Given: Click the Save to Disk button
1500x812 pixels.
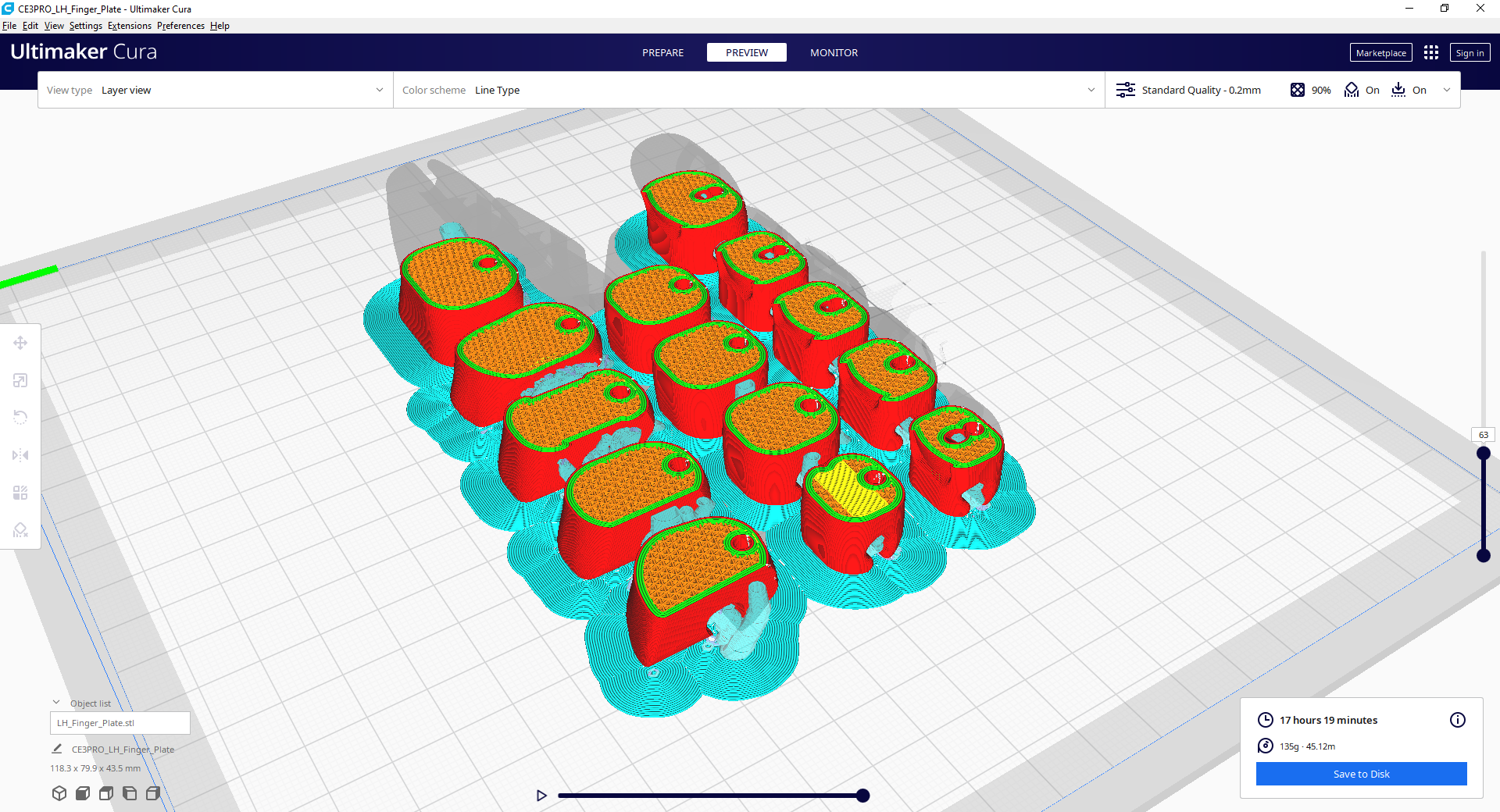Looking at the screenshot, I should click(x=1361, y=774).
